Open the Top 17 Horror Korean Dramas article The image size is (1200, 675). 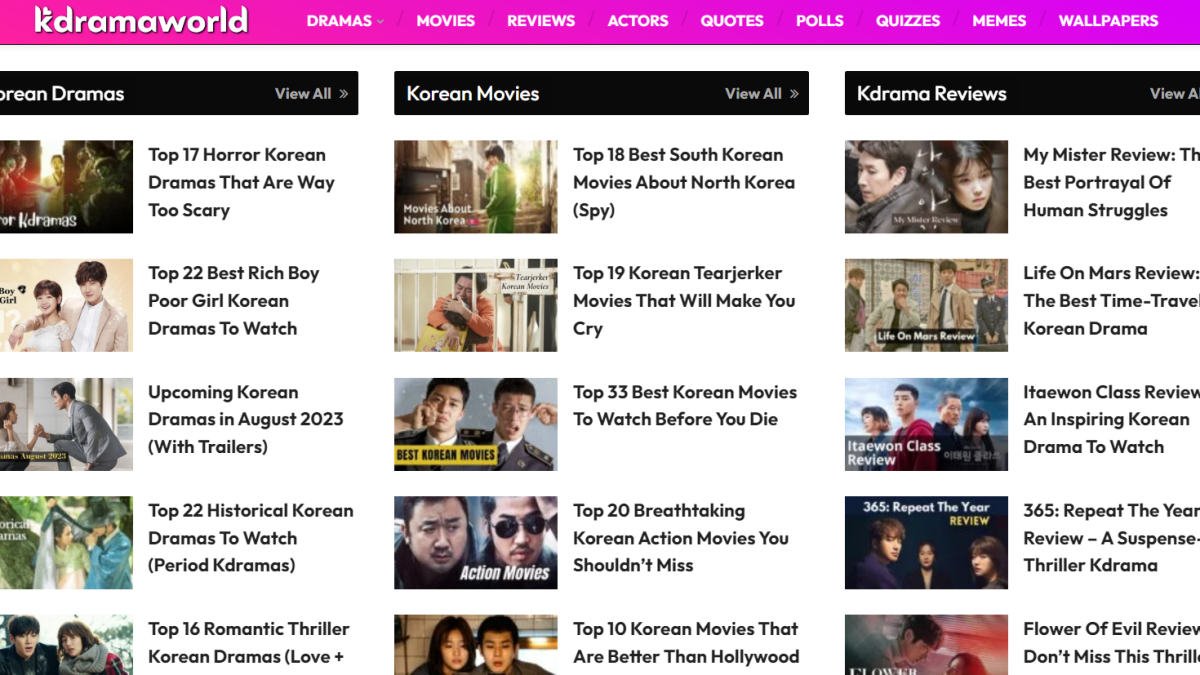pyautogui.click(x=242, y=182)
